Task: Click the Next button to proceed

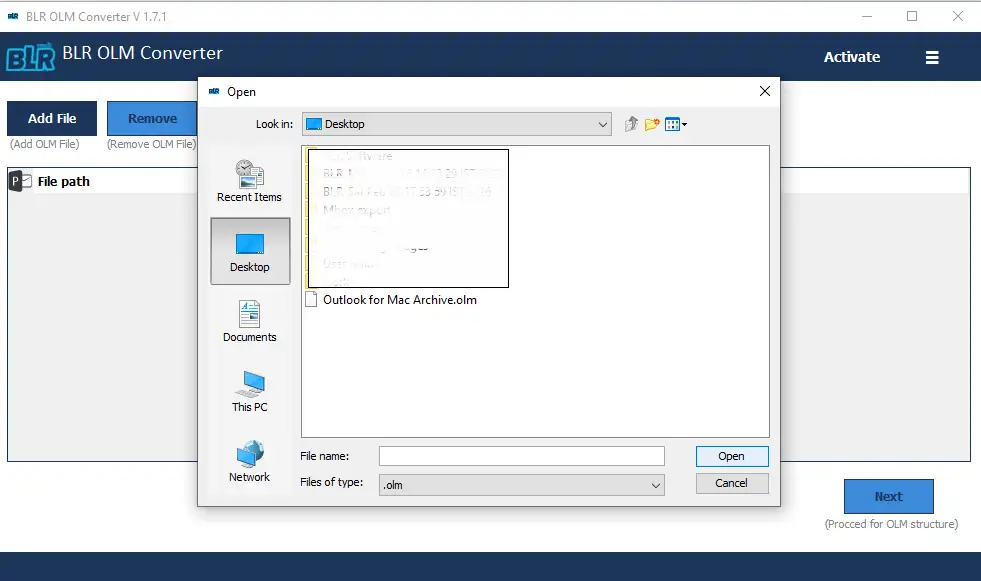Action: pyautogui.click(x=888, y=496)
